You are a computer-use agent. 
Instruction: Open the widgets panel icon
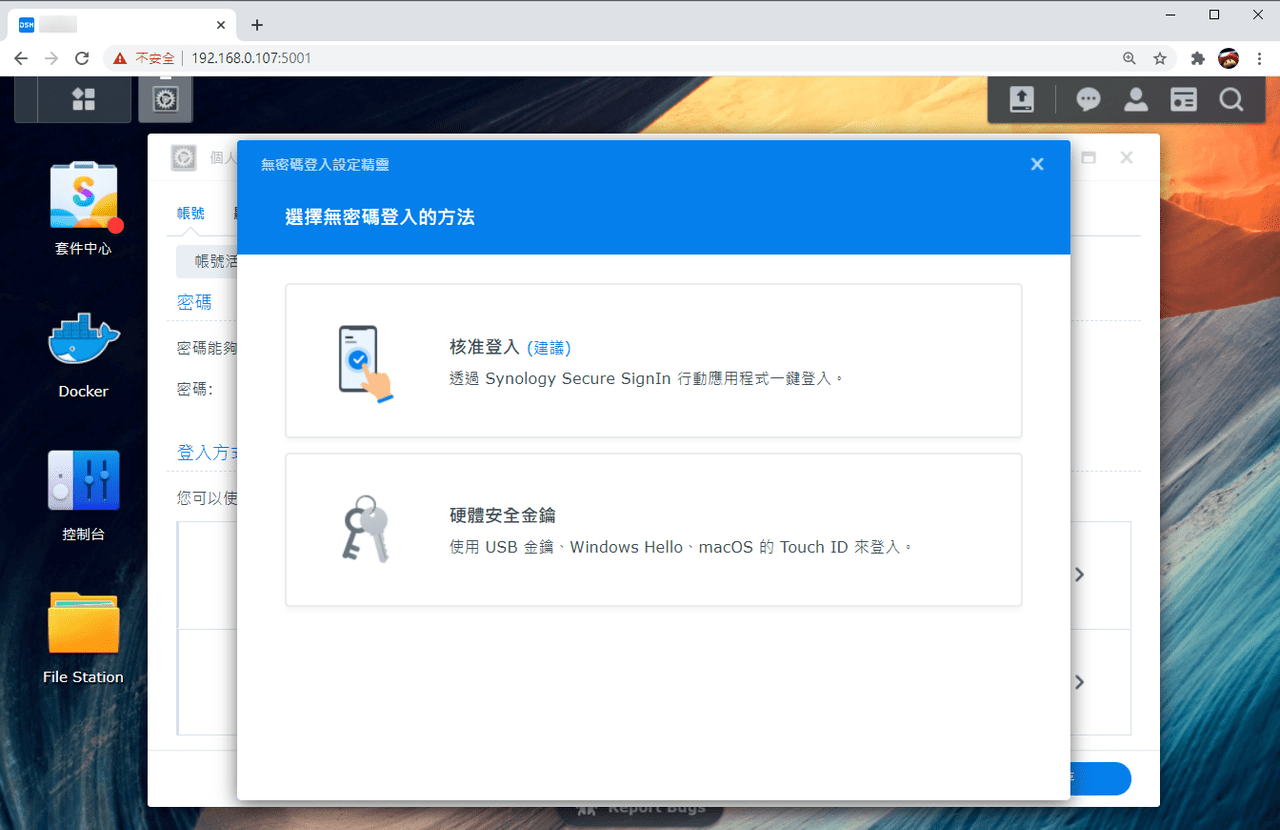[x=1184, y=99]
